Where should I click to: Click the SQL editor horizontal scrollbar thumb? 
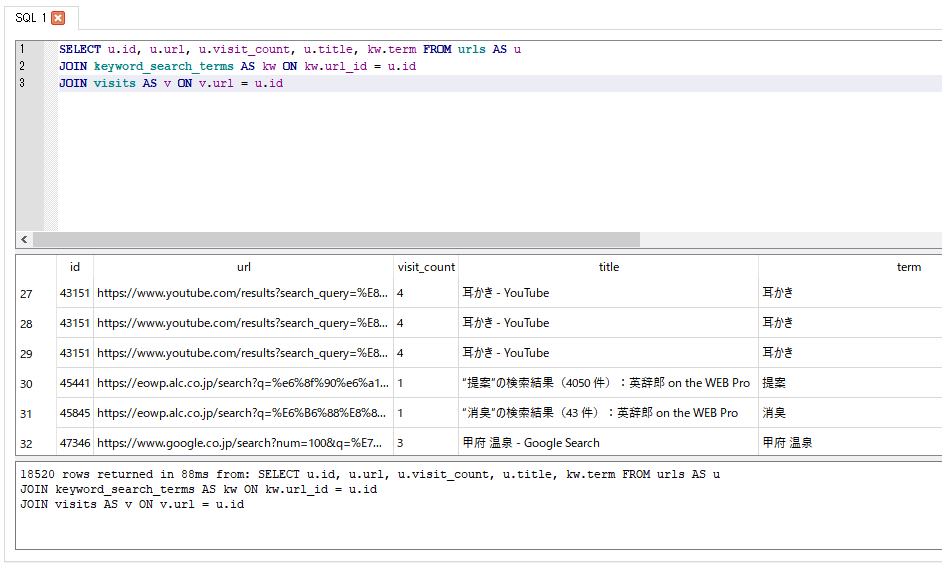pos(335,240)
